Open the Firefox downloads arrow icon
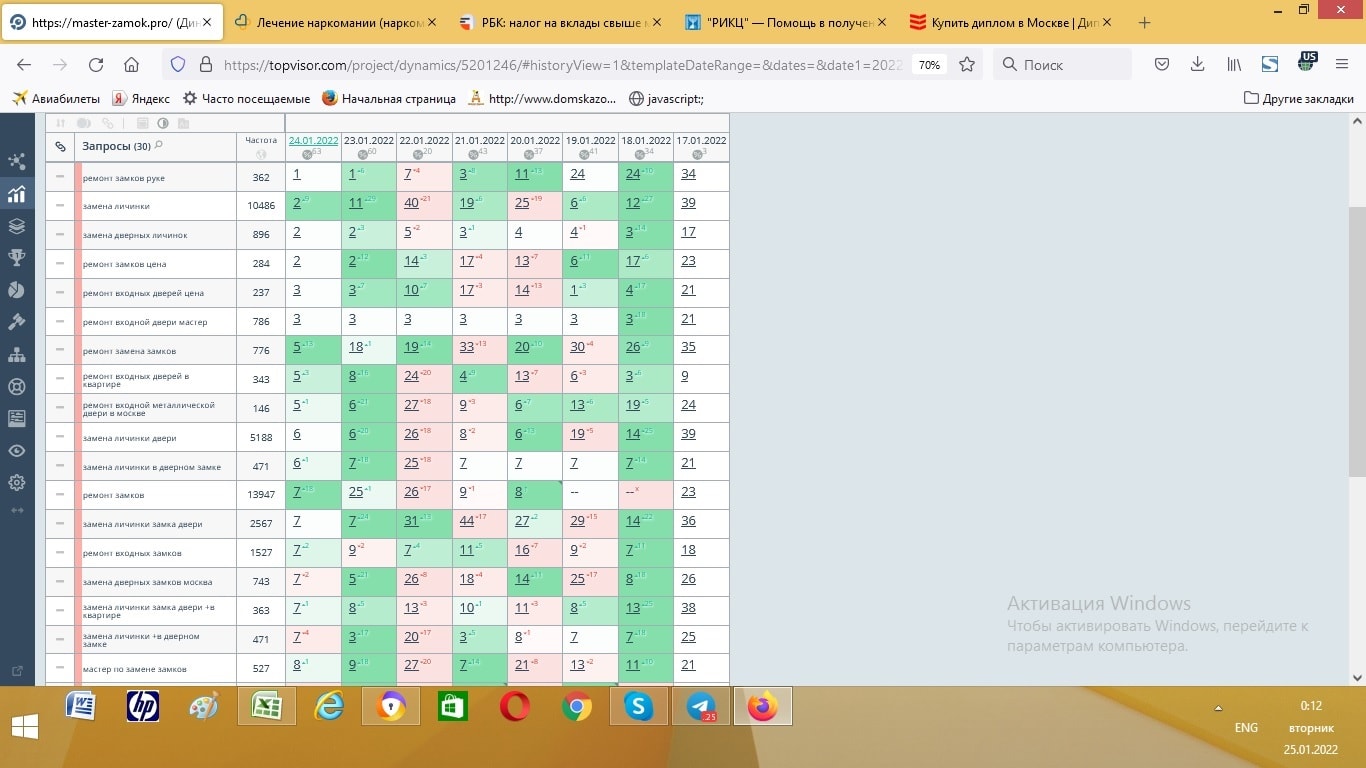The height and width of the screenshot is (768, 1366). click(x=1198, y=64)
